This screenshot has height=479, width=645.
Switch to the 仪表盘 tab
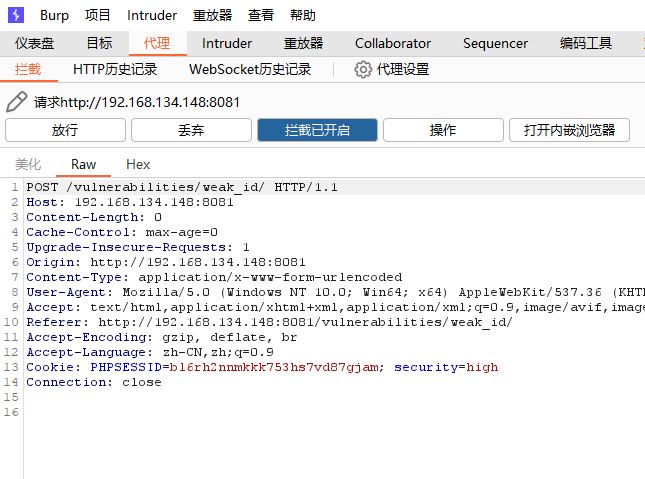tap(35, 43)
